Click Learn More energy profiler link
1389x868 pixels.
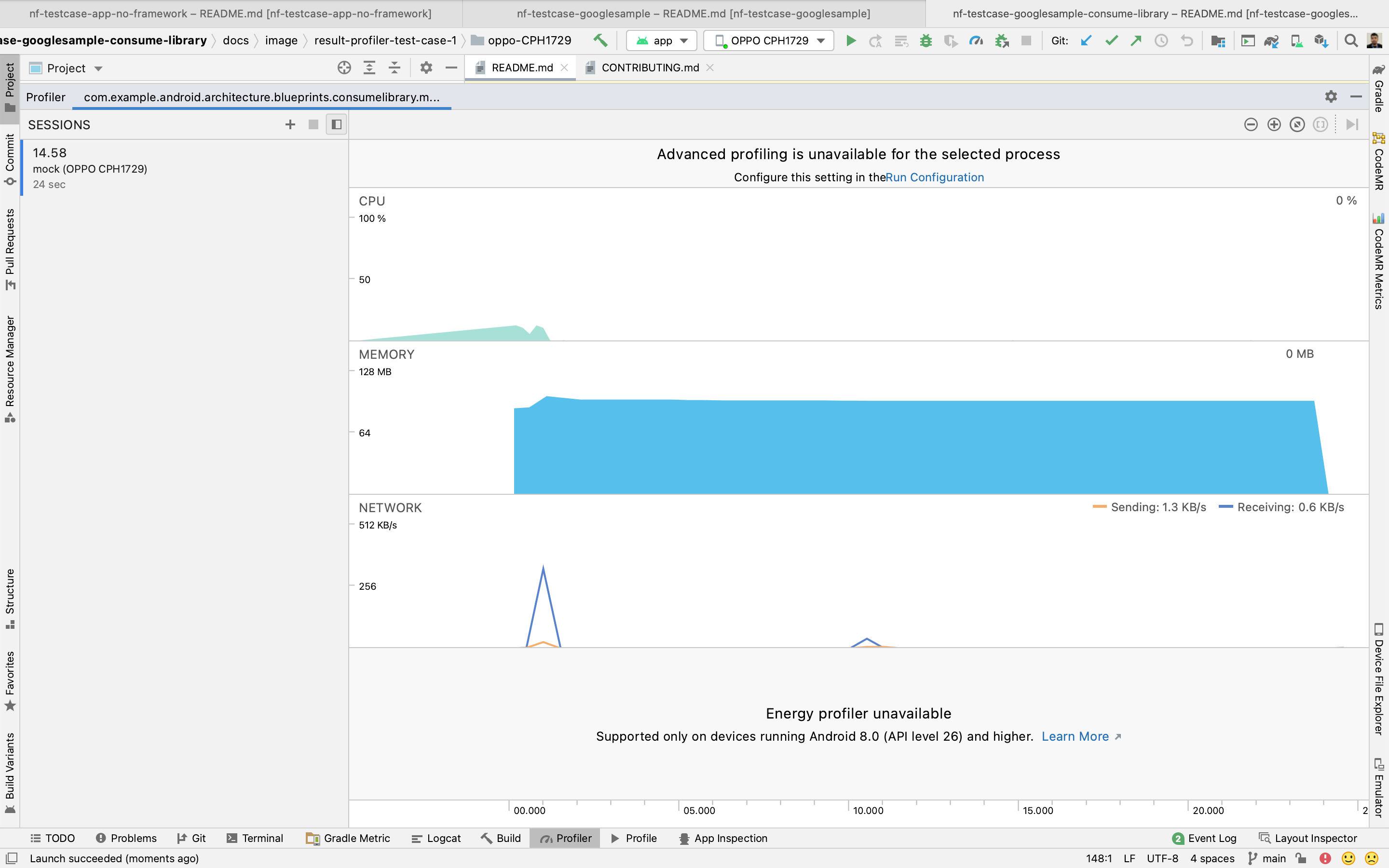(1075, 736)
